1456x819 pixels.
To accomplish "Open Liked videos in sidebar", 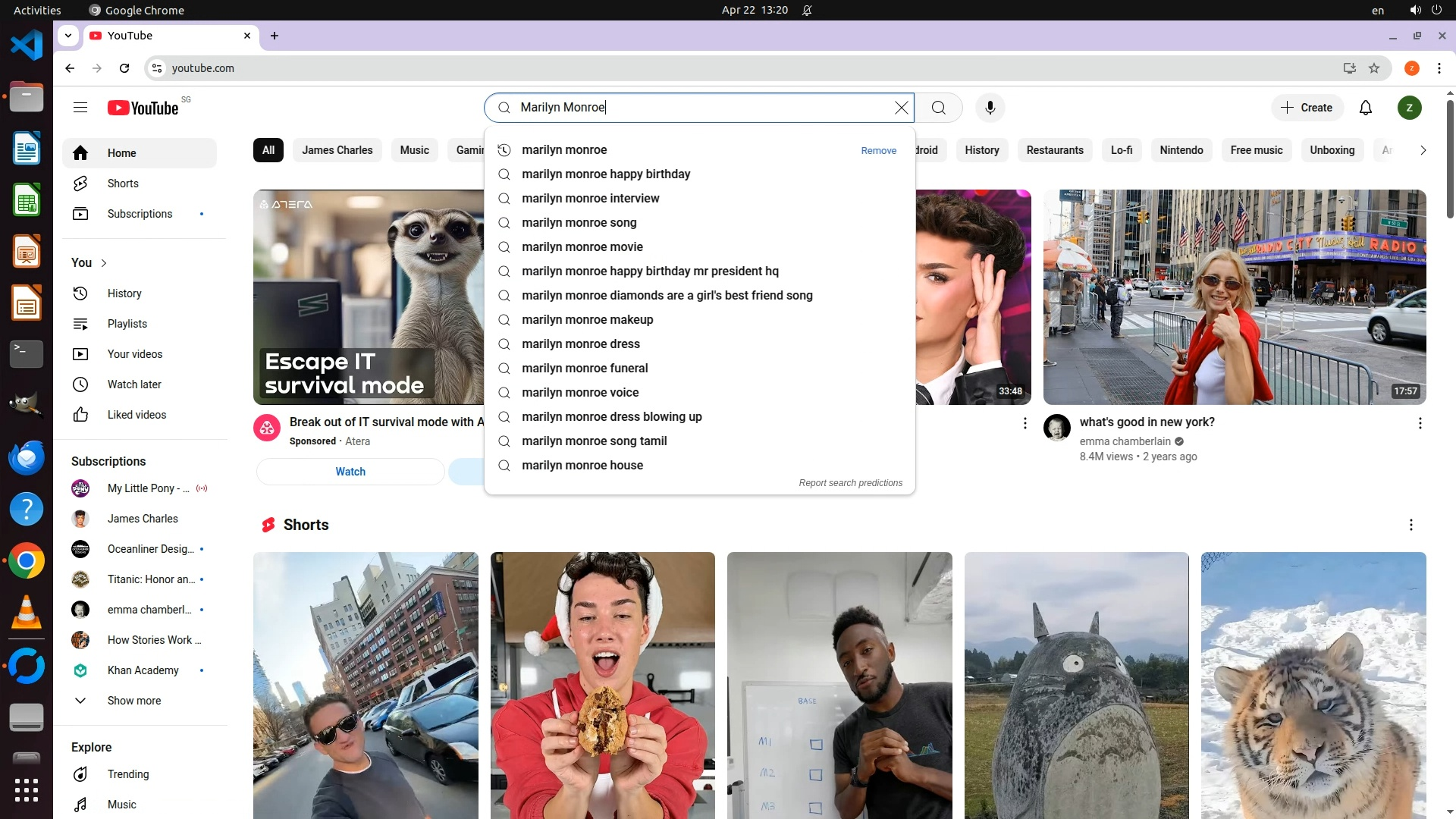I will [136, 415].
